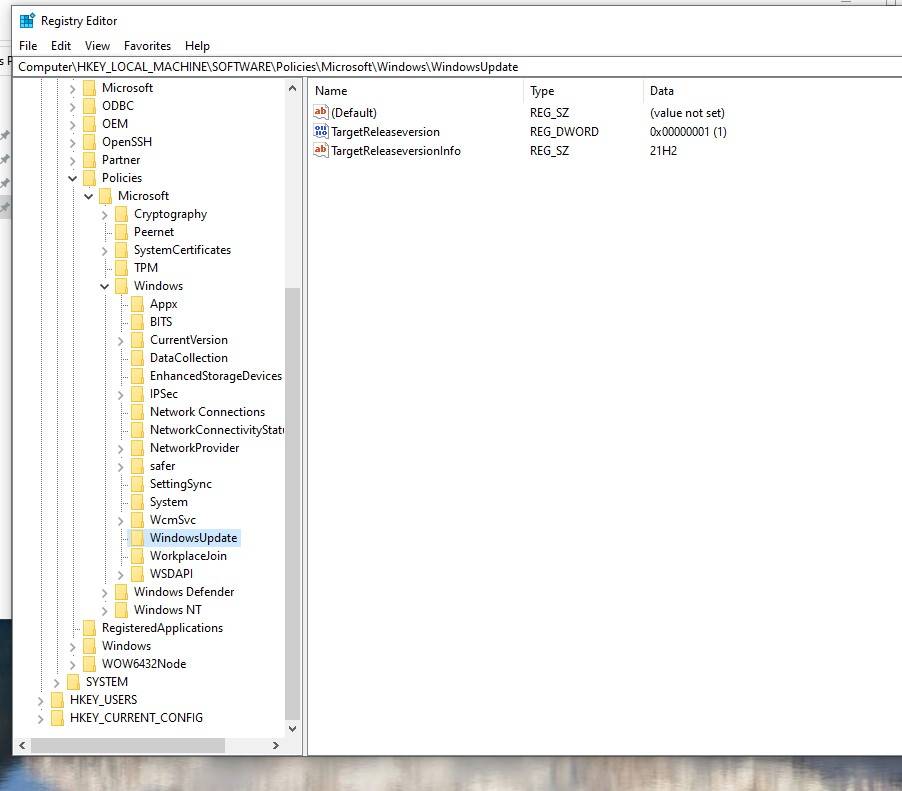Click the Registry Editor app icon
This screenshot has width=902, height=791.
click(x=27, y=21)
